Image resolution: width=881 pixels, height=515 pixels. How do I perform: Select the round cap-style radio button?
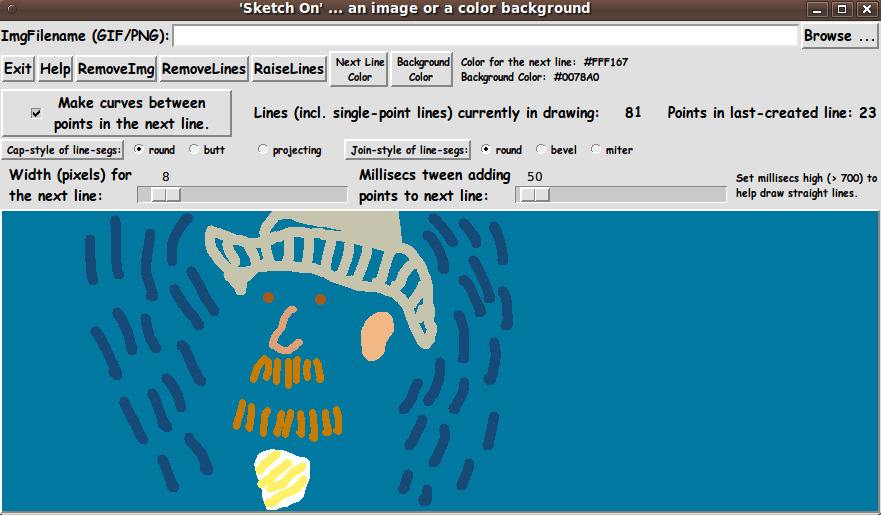[138, 149]
